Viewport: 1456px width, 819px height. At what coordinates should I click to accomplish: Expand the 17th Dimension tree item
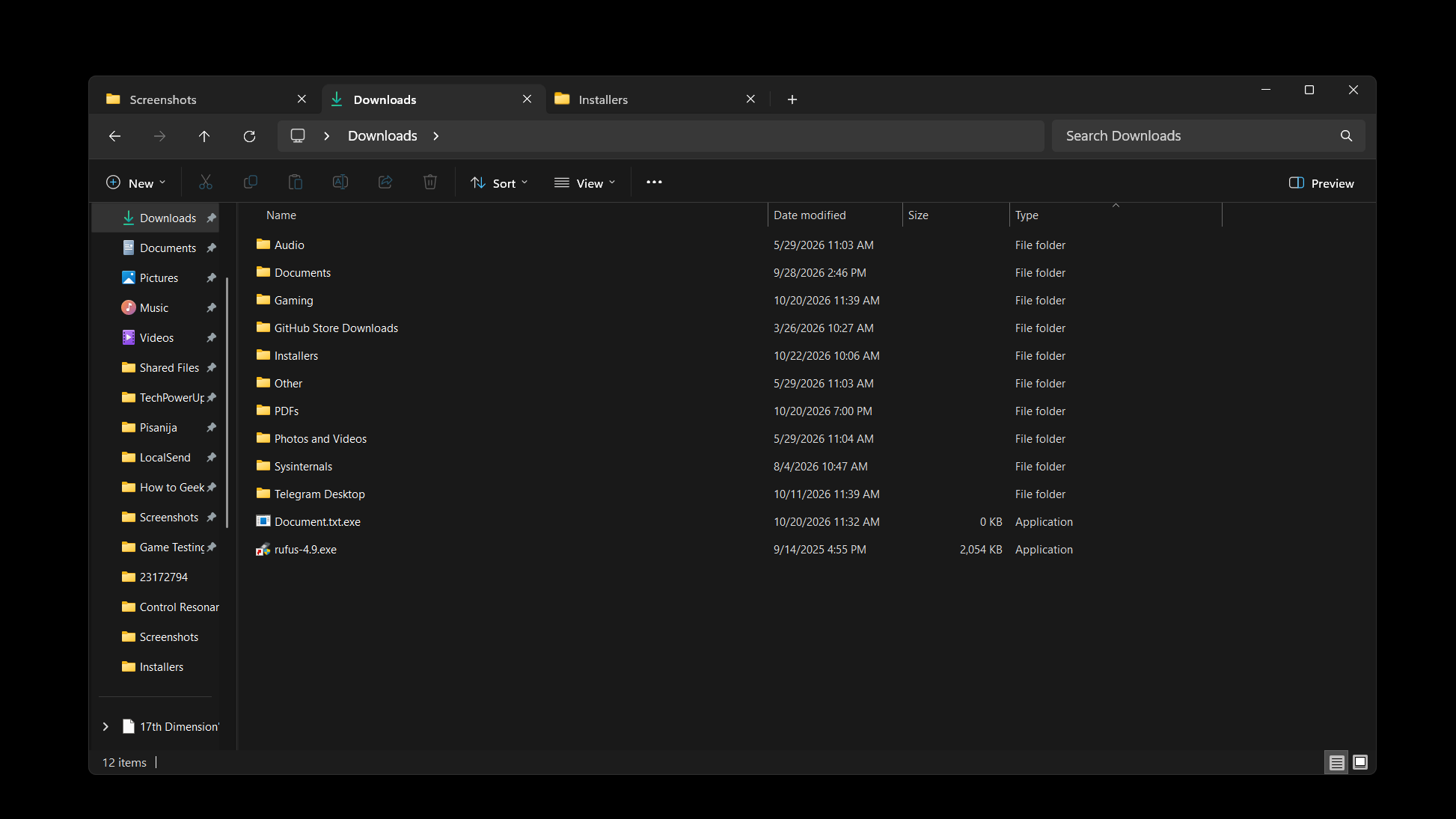coord(105,727)
